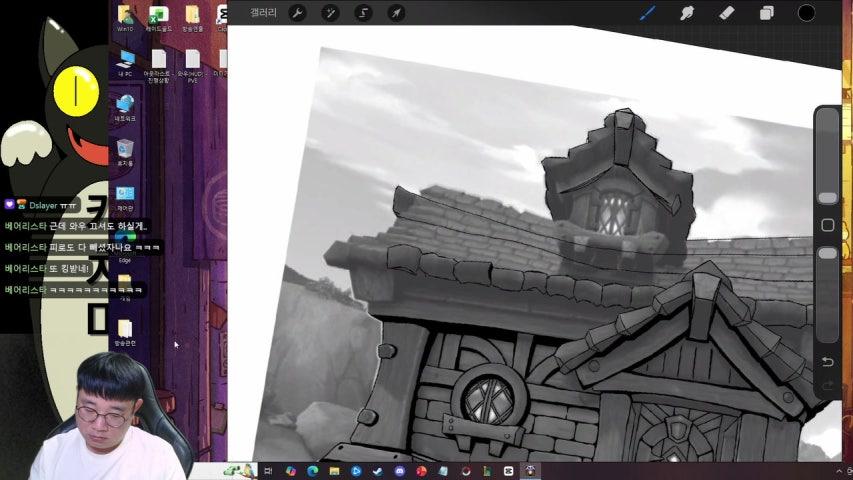The width and height of the screenshot is (853, 480).
Task: Click the Redo arrow on sidebar
Action: [827, 385]
